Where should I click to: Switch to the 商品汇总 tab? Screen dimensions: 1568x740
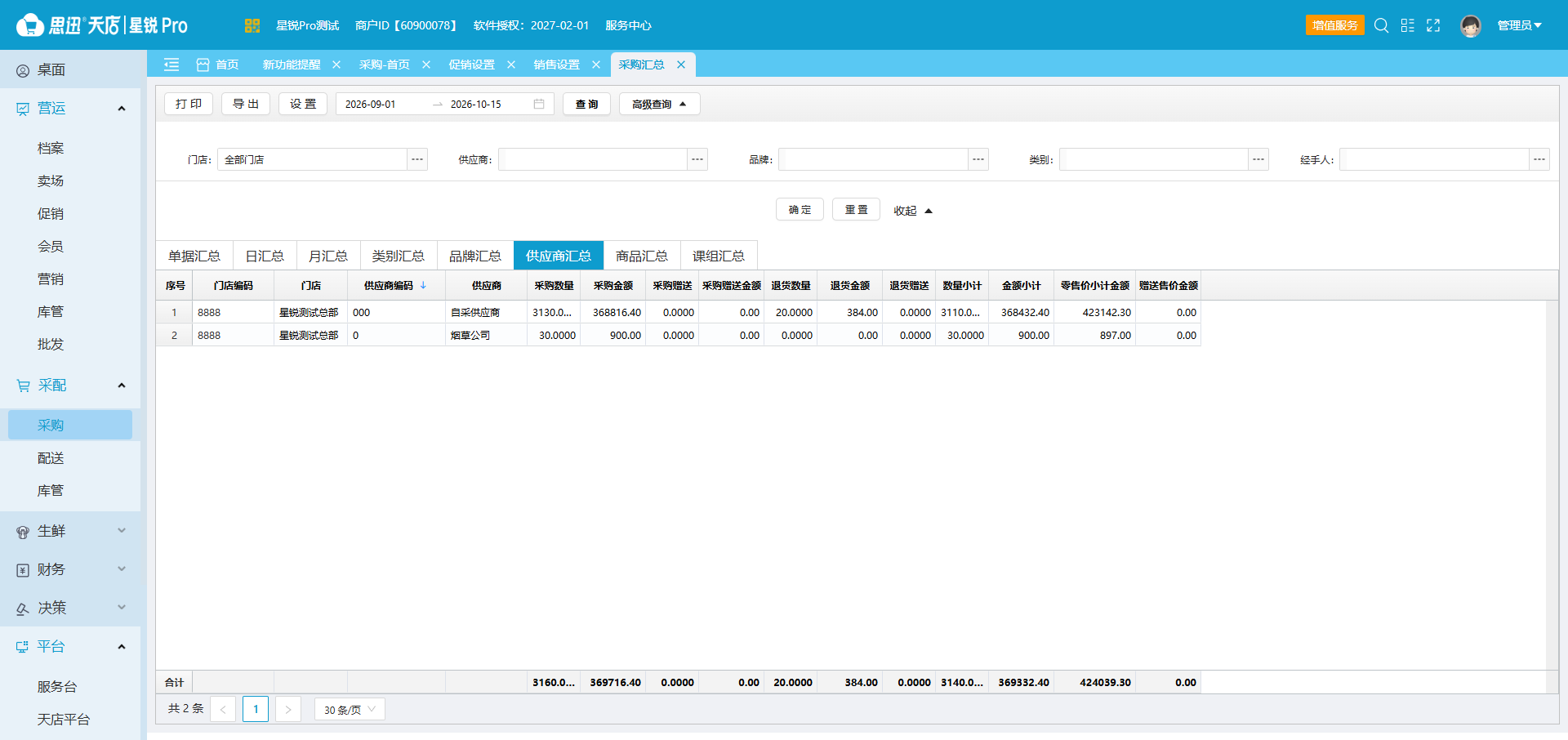(641, 256)
